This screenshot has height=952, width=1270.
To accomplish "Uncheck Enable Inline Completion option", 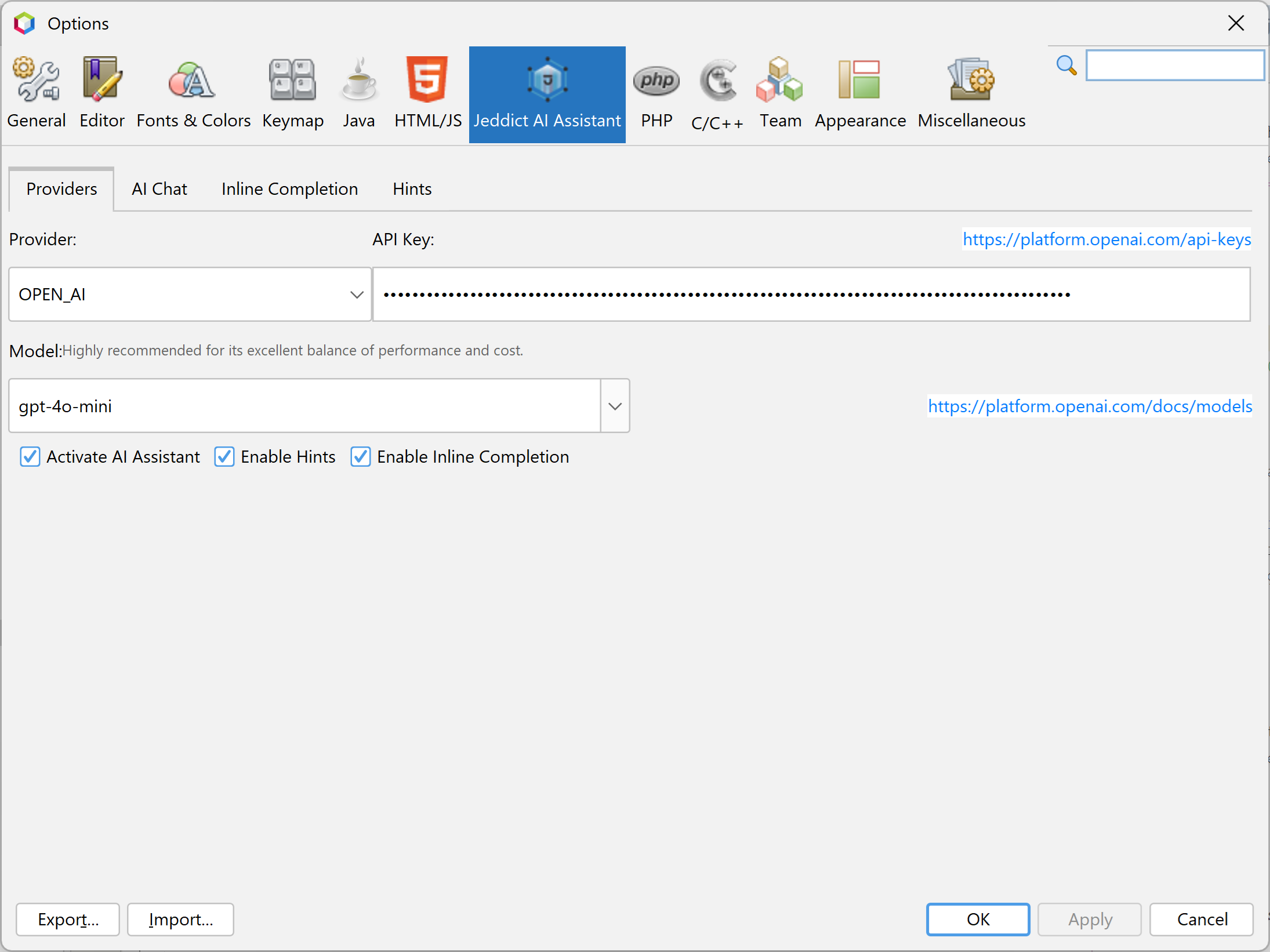I will click(x=361, y=457).
